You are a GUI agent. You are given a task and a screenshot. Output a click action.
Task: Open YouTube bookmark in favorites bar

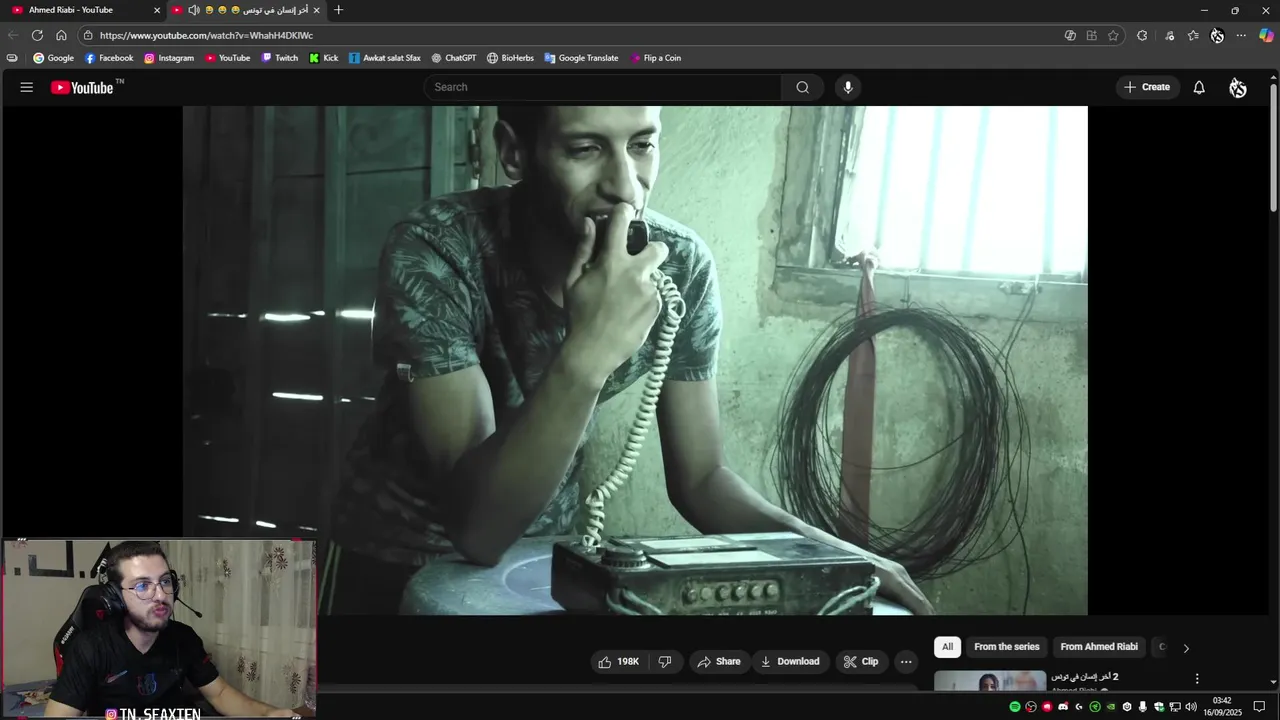[x=227, y=58]
